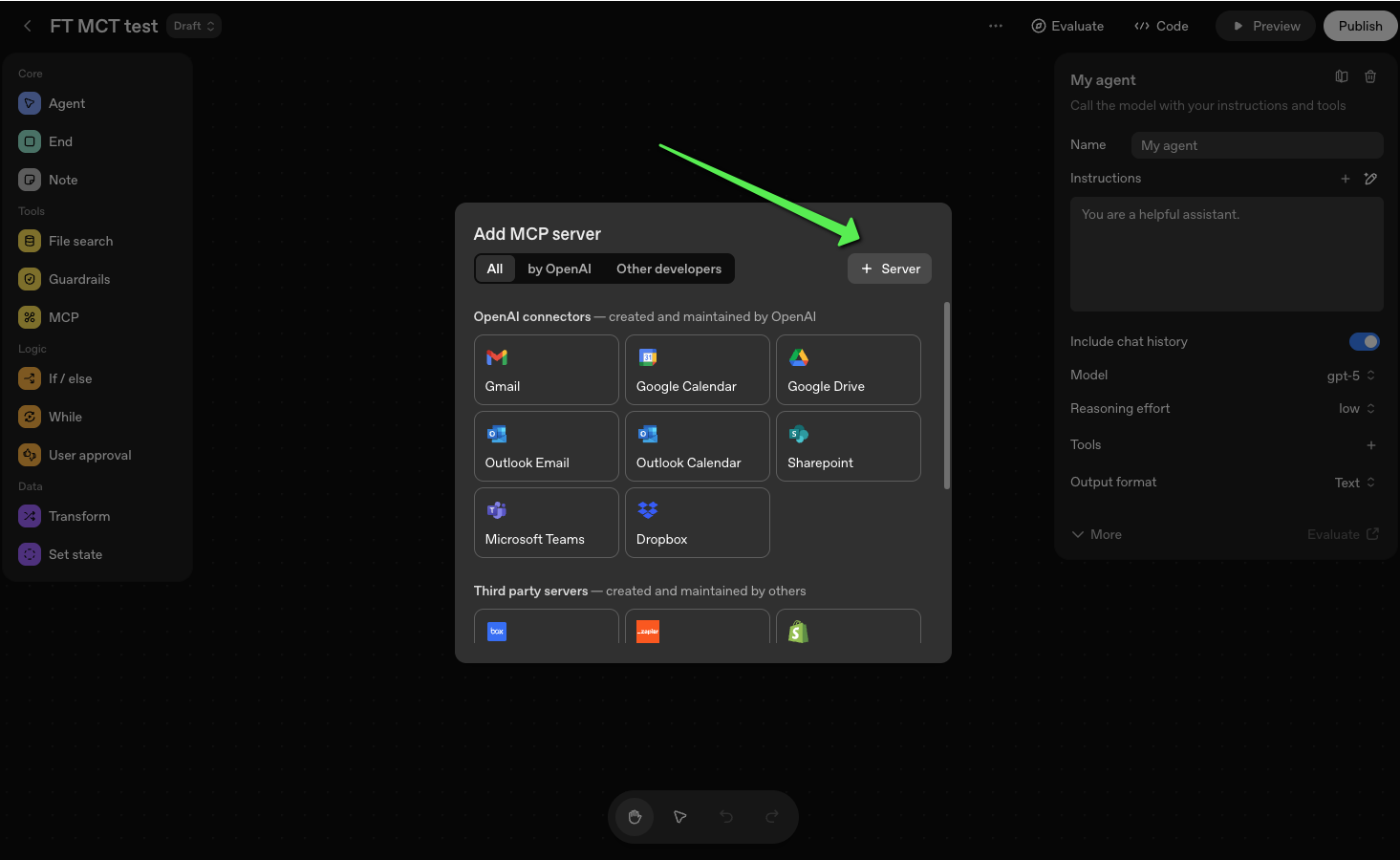Choose the MCP tool icon
Screen dimensions: 1400x860
(30, 317)
